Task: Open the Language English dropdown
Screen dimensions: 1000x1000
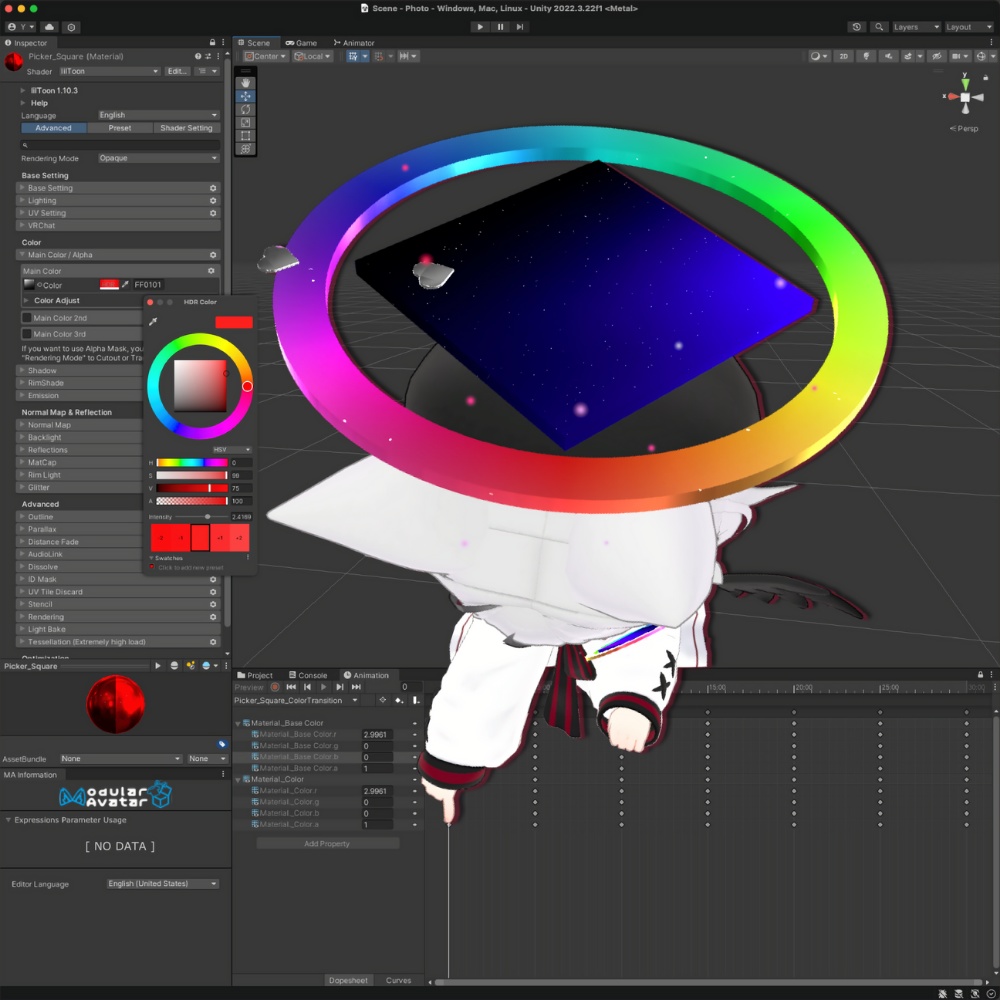Action: pyautogui.click(x=159, y=115)
